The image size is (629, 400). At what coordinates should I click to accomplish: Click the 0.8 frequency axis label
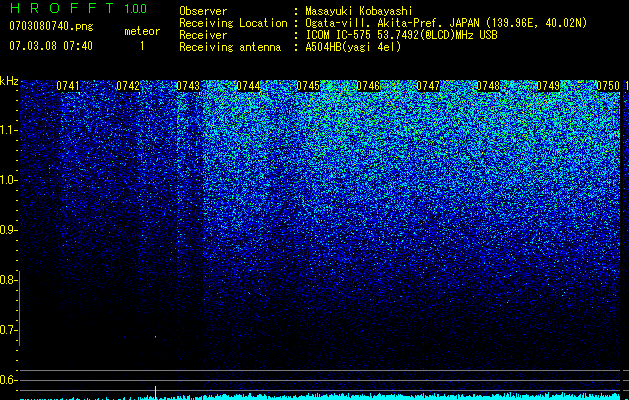pos(8,280)
